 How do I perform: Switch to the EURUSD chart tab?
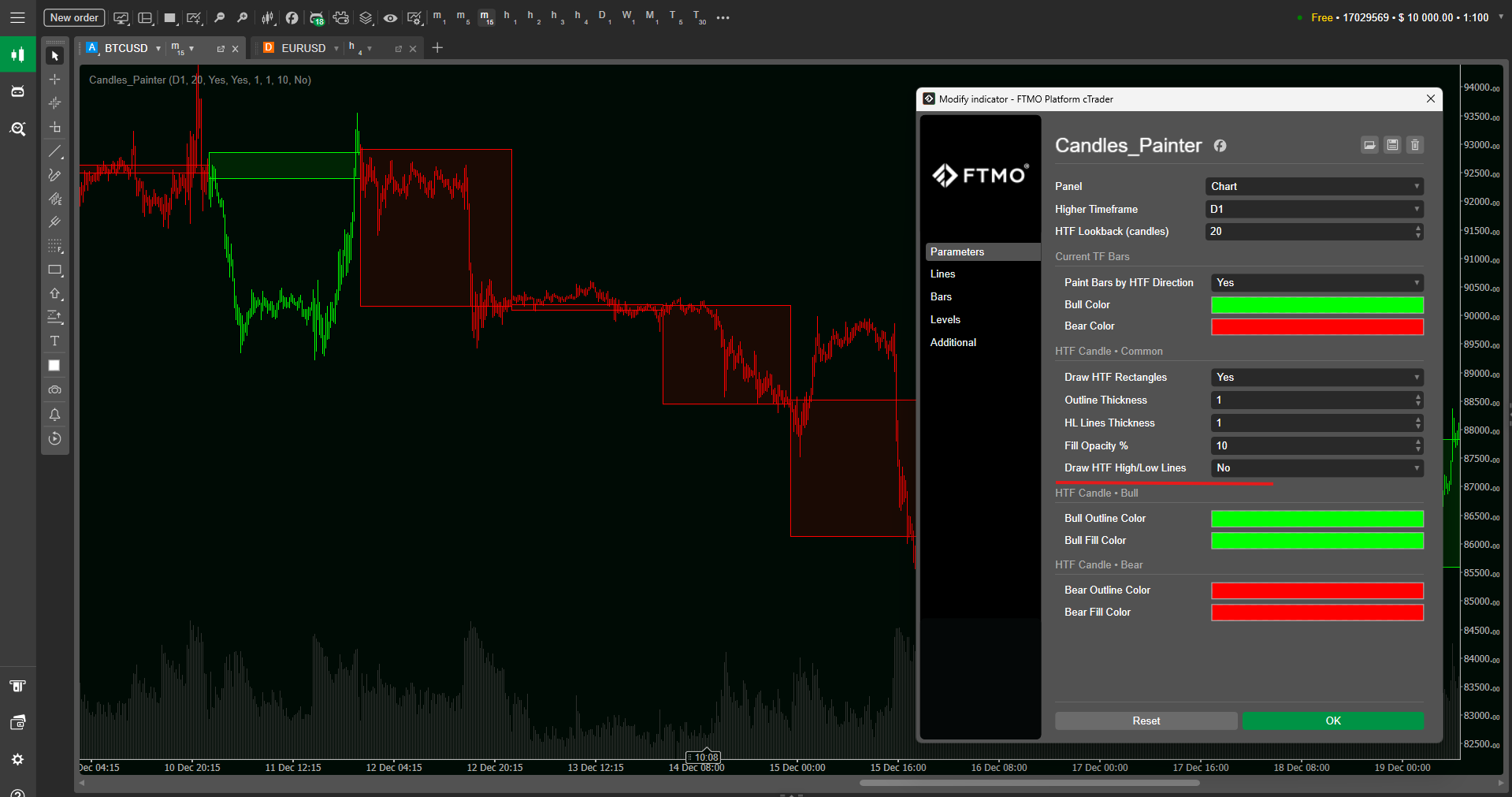coord(303,48)
